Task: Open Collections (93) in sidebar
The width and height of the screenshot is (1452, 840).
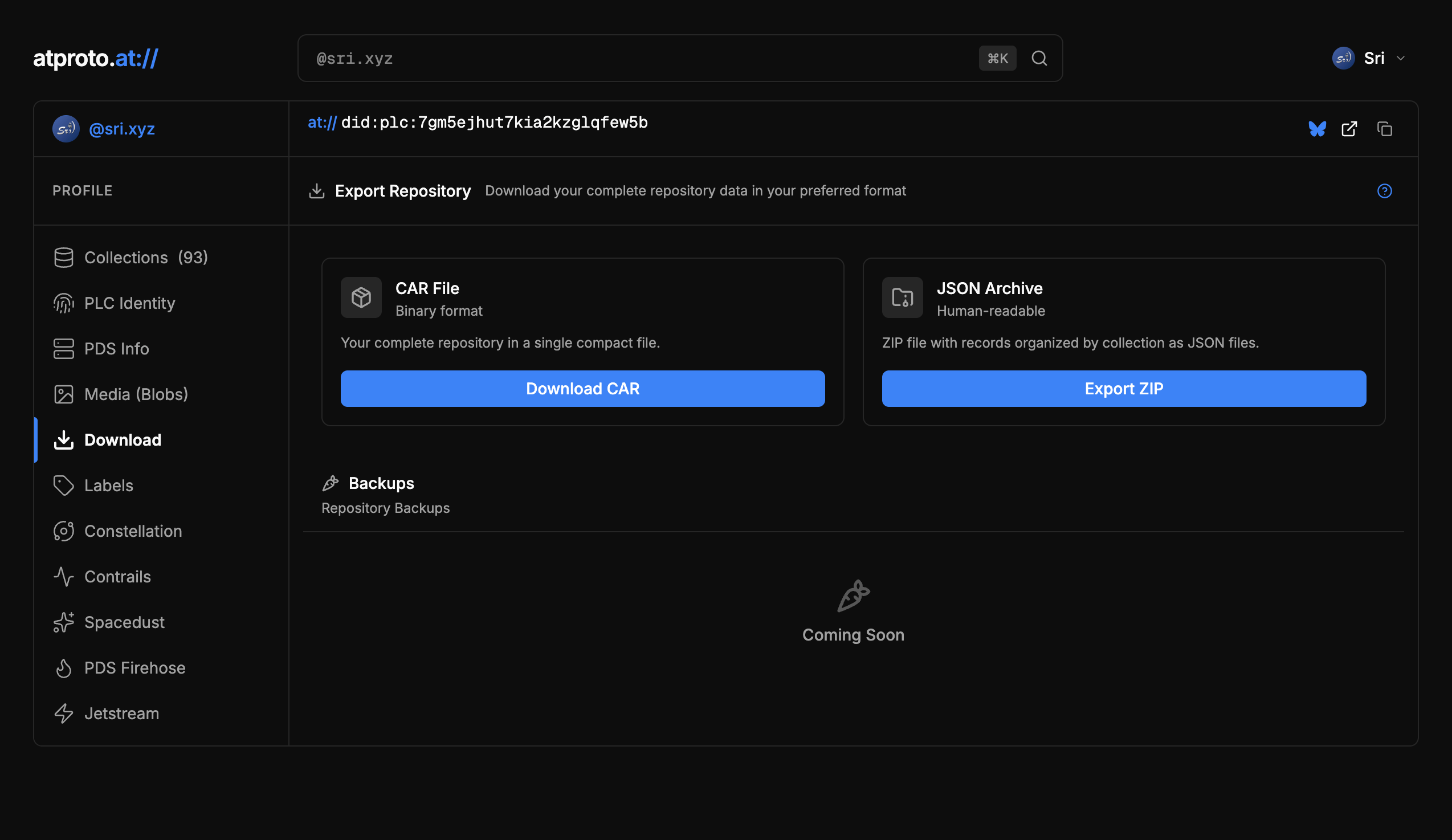Action: pos(145,258)
